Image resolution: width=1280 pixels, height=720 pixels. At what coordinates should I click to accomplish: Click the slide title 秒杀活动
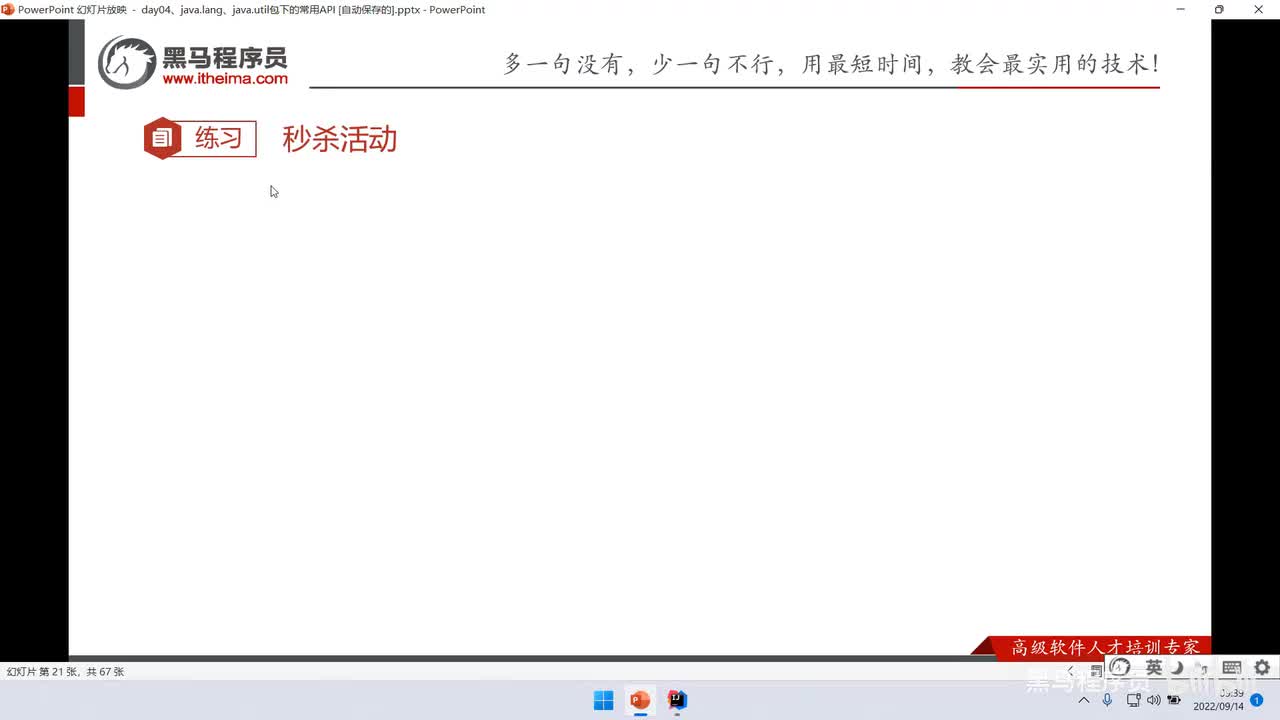[x=340, y=139]
